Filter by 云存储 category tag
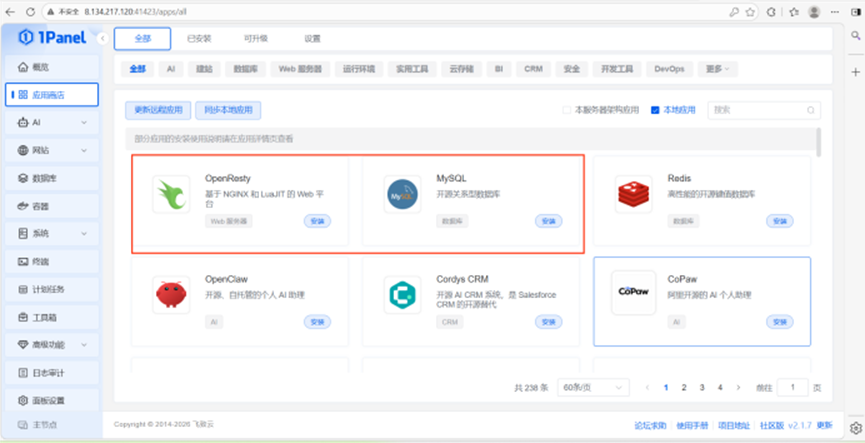The image size is (865, 443). (x=461, y=69)
